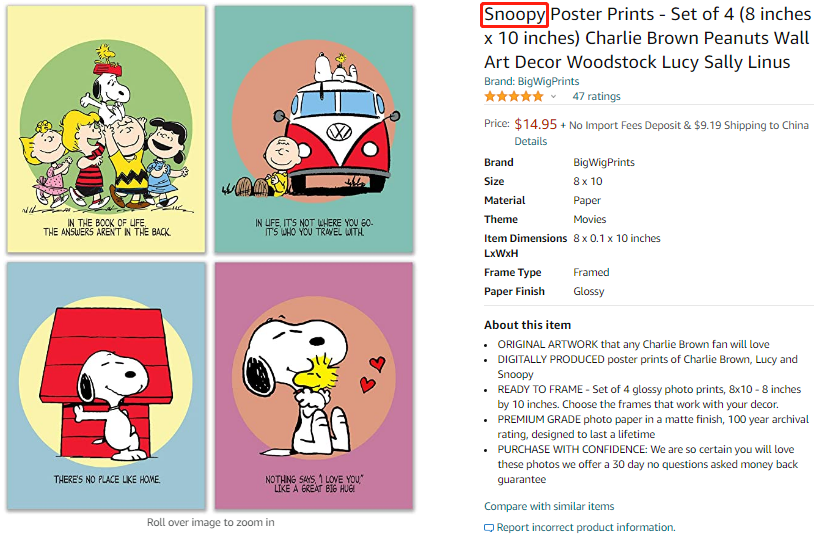The width and height of the screenshot is (820, 539).
Task: Click the five-star rating icons
Action: click(514, 97)
